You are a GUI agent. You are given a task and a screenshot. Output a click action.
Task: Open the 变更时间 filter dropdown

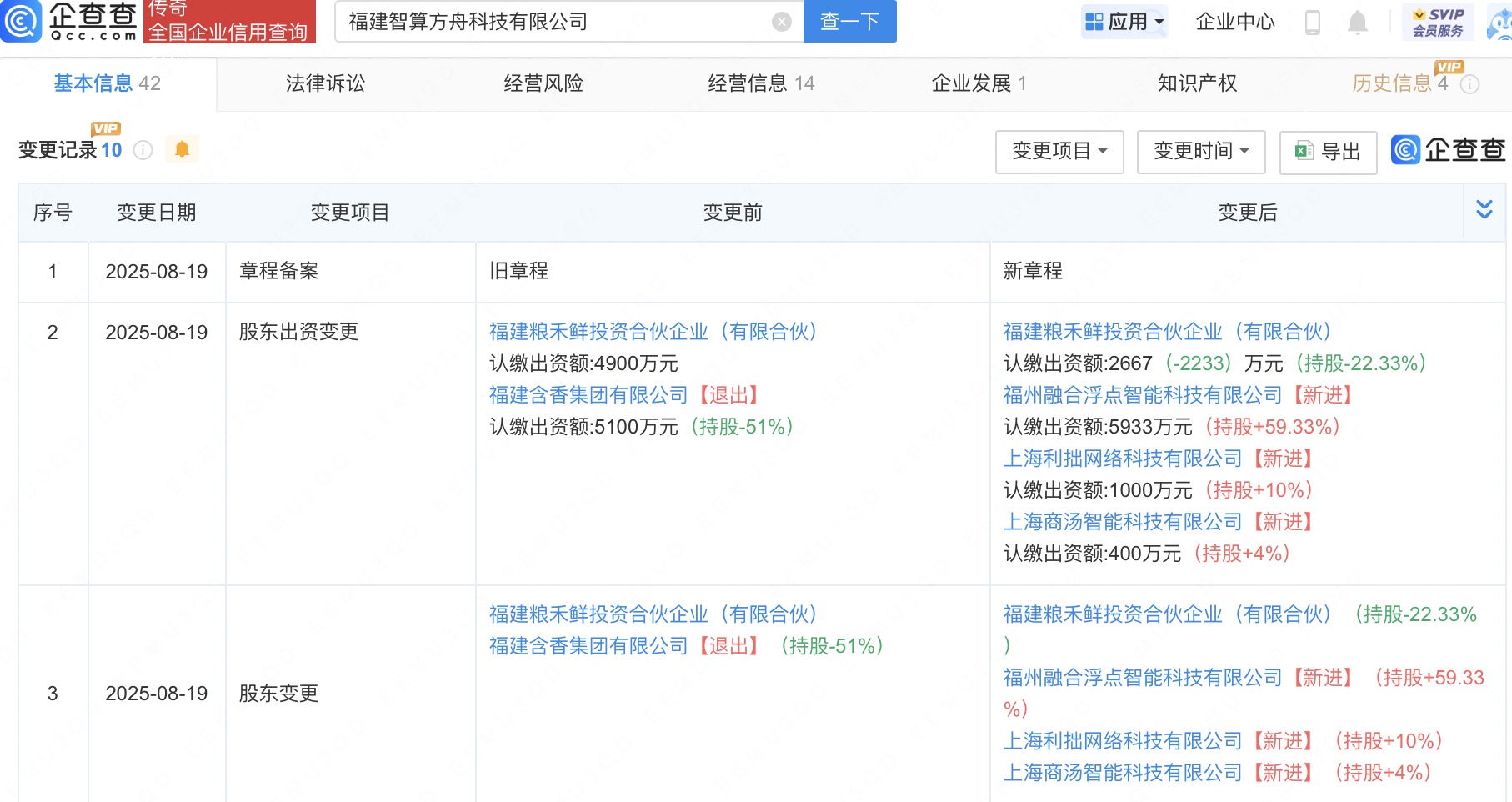pos(1201,152)
